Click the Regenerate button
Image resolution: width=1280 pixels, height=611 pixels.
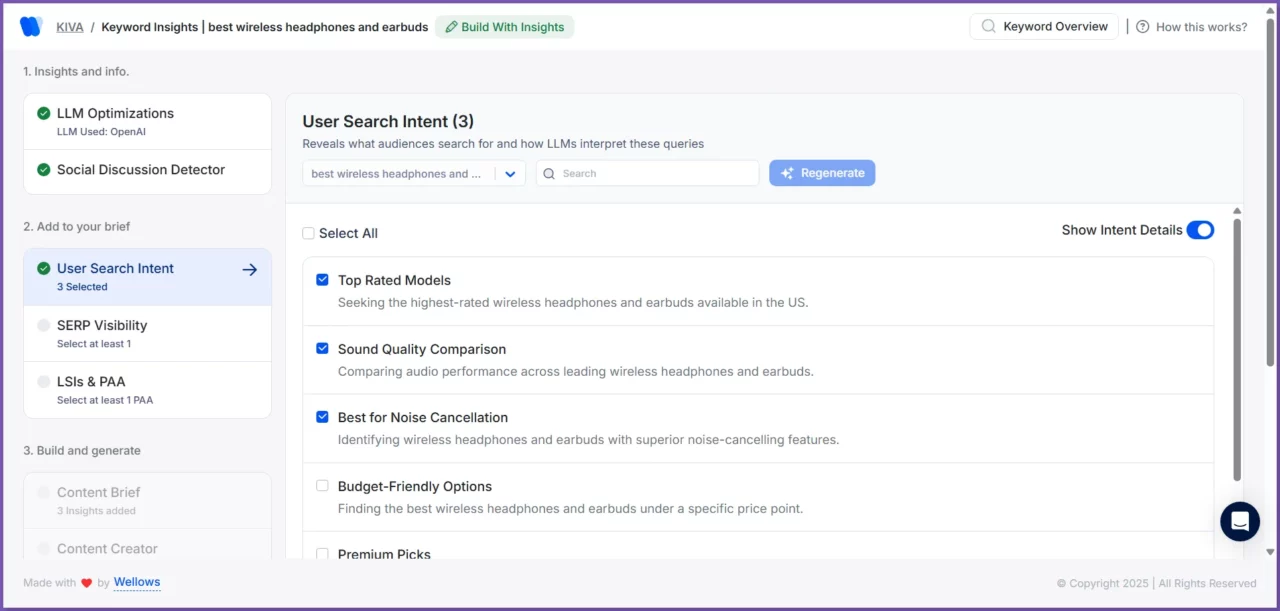(822, 172)
